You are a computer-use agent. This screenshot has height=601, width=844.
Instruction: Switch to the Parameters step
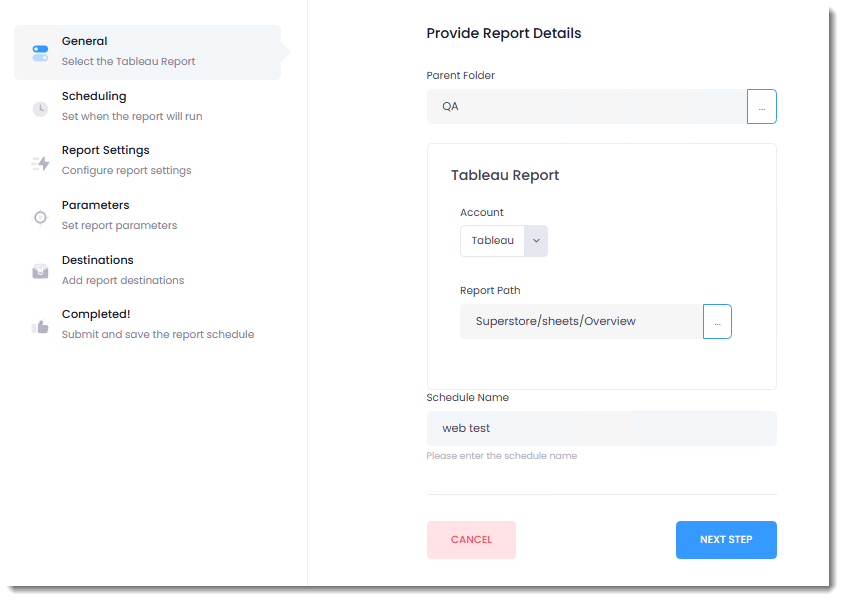click(95, 206)
